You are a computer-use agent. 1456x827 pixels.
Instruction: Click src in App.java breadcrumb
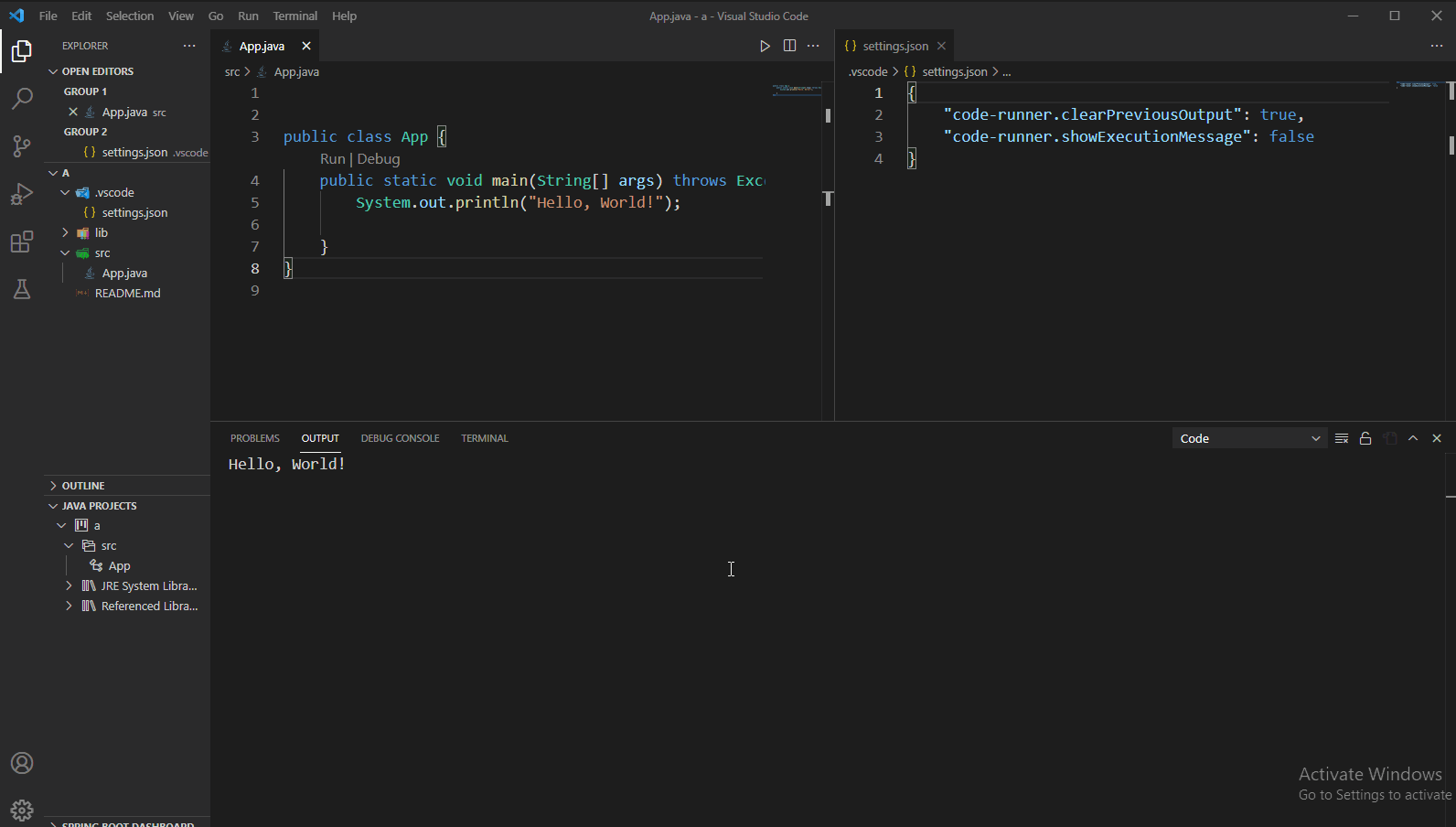click(x=232, y=71)
